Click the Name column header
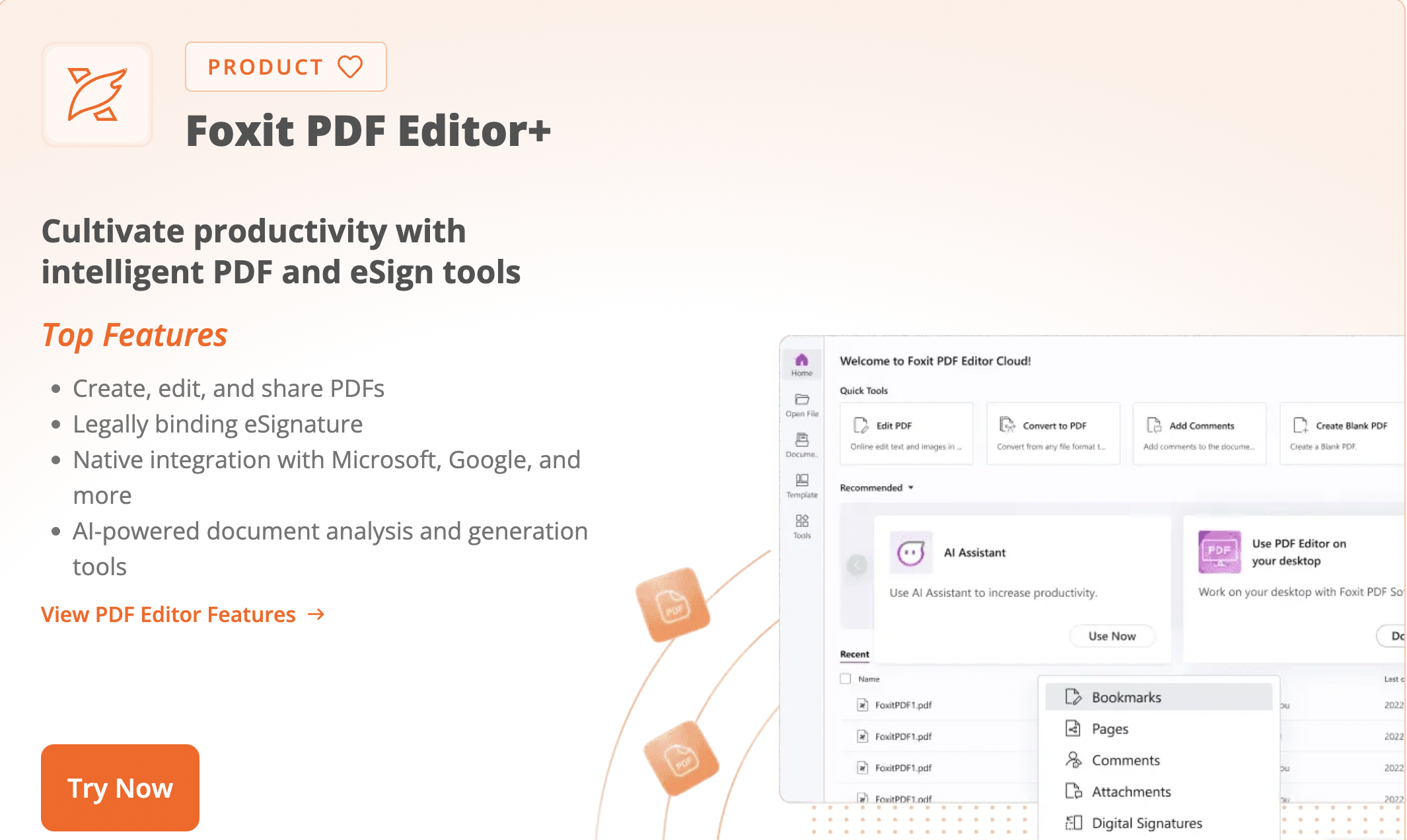The image size is (1407, 840). coord(869,679)
